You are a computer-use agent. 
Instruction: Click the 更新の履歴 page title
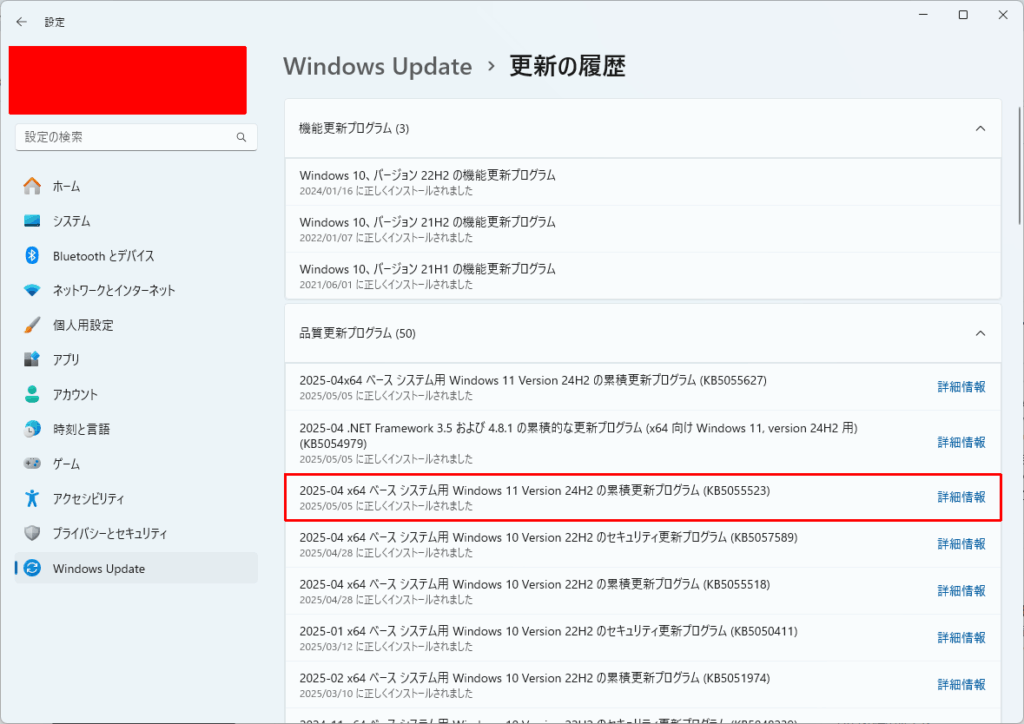pyautogui.click(x=567, y=67)
